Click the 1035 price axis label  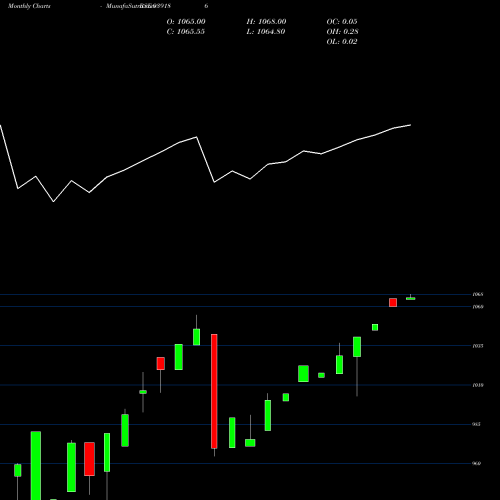478,346
